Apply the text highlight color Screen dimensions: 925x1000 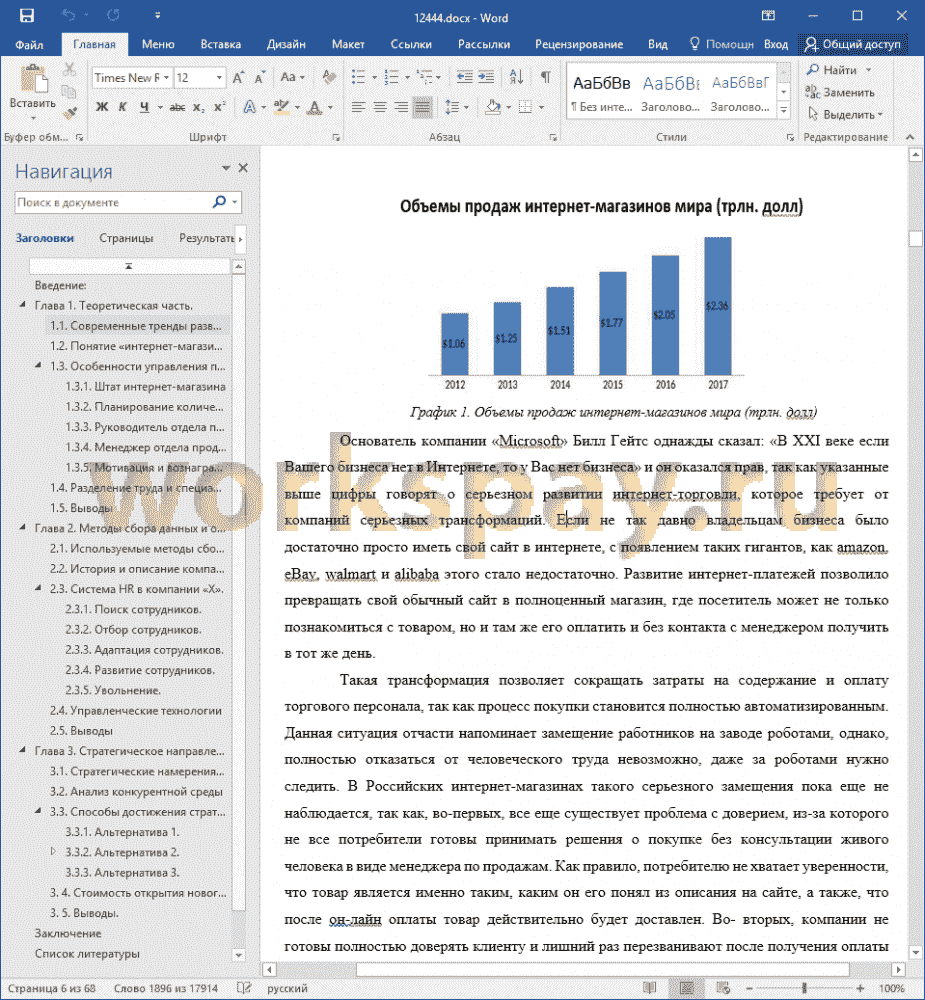[x=281, y=107]
